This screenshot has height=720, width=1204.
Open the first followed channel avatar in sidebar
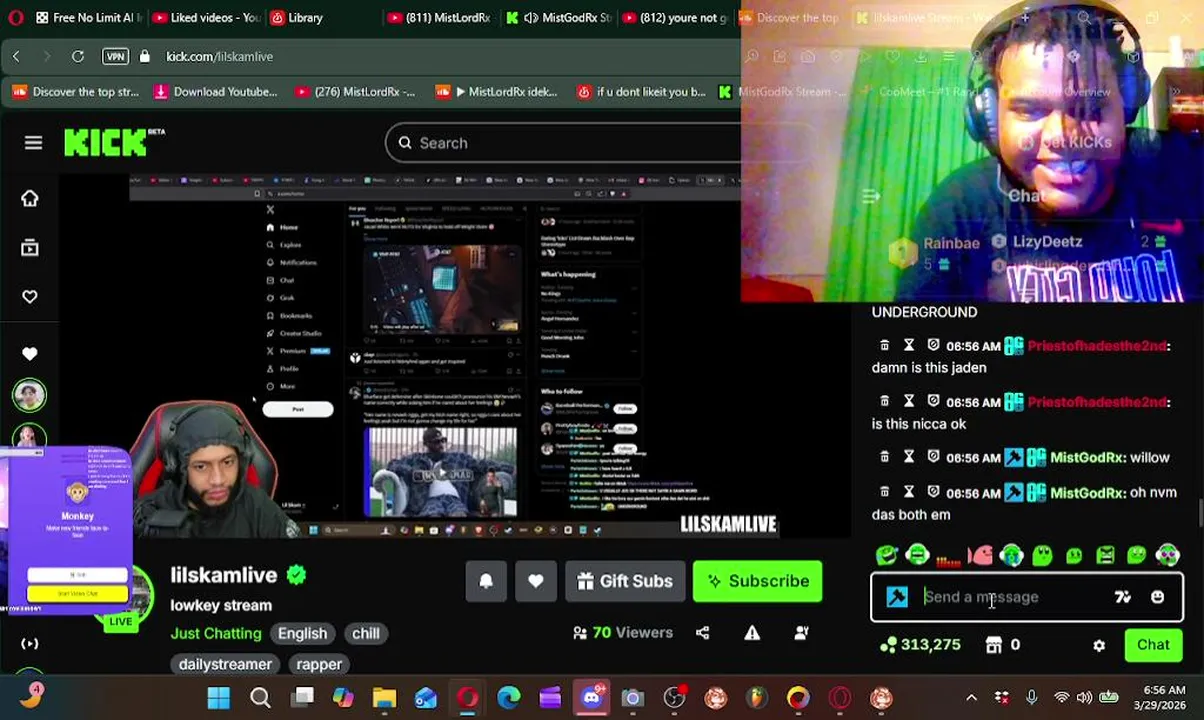(29, 395)
